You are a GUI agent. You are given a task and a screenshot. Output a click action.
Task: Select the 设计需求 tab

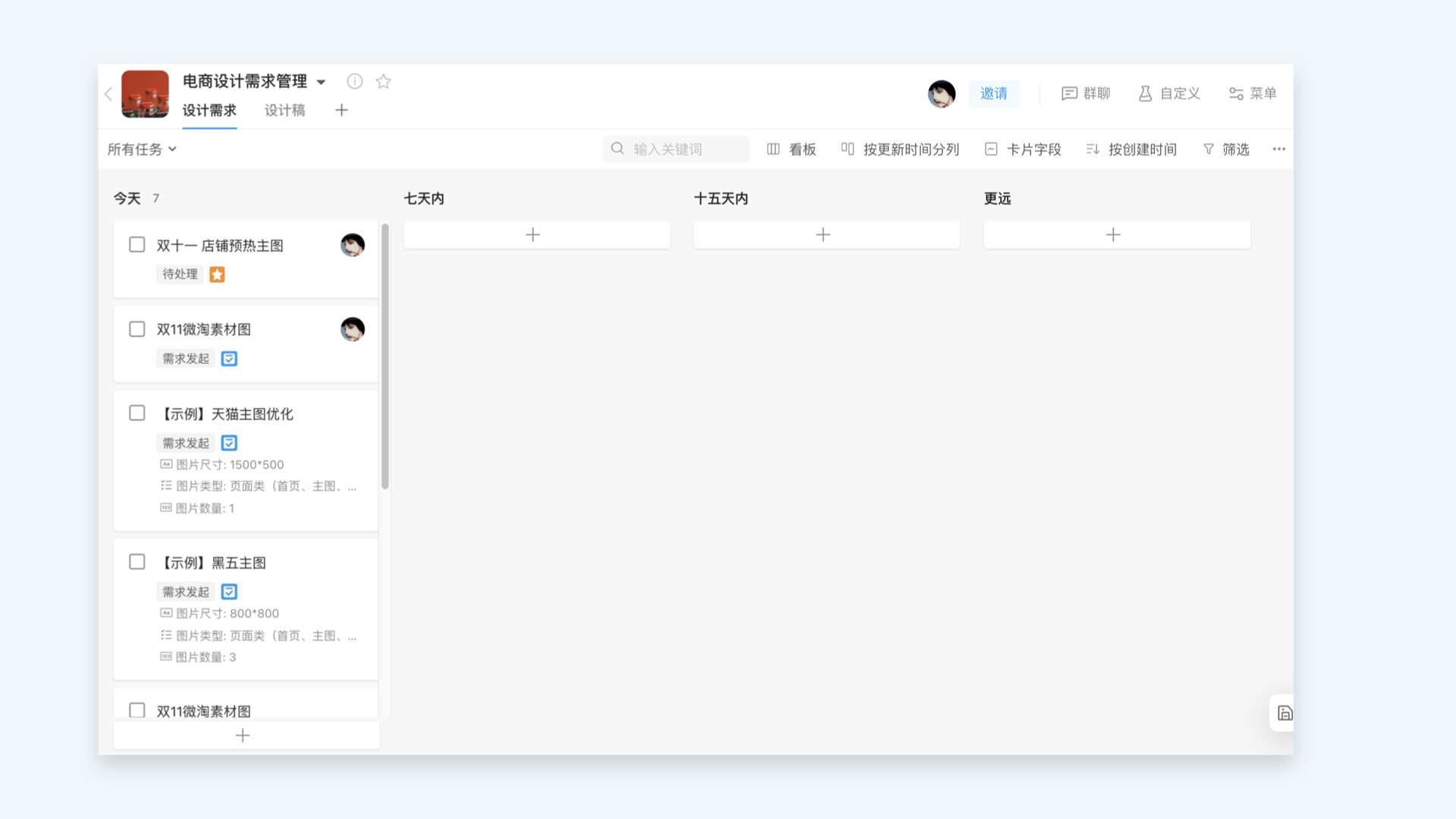pyautogui.click(x=209, y=111)
